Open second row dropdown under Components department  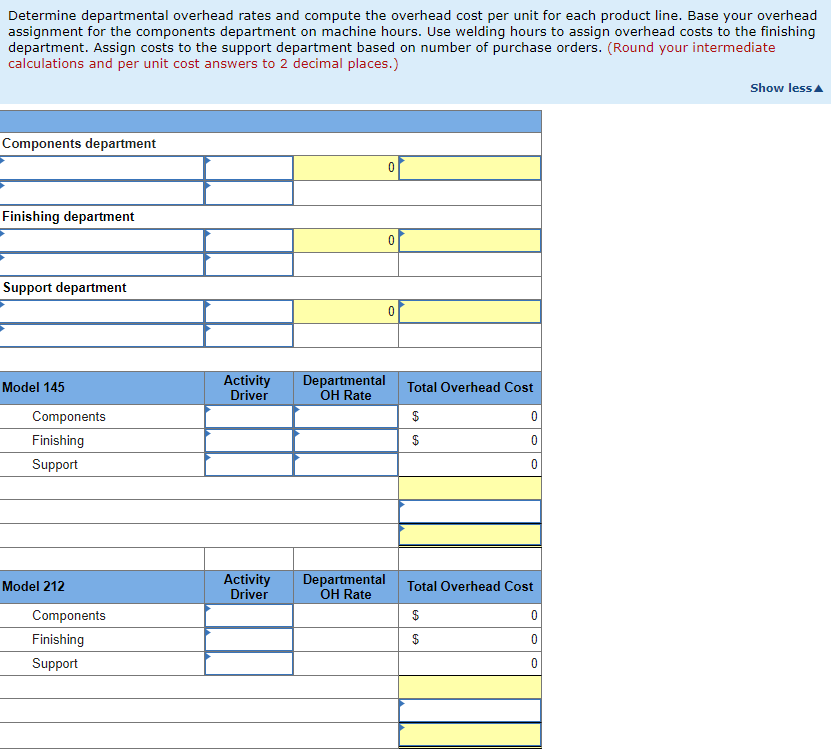[x=102, y=193]
